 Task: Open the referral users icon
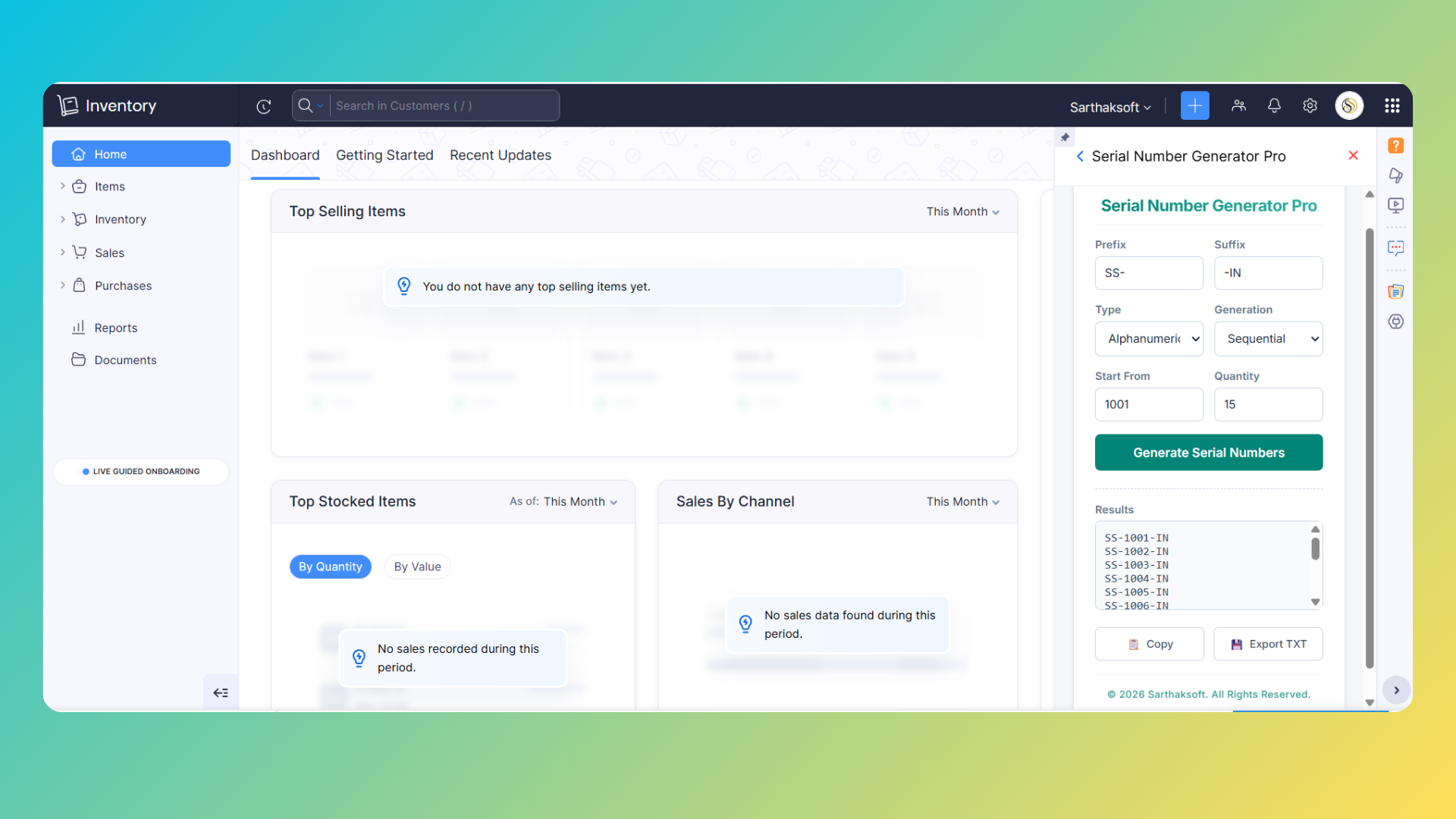coord(1238,106)
